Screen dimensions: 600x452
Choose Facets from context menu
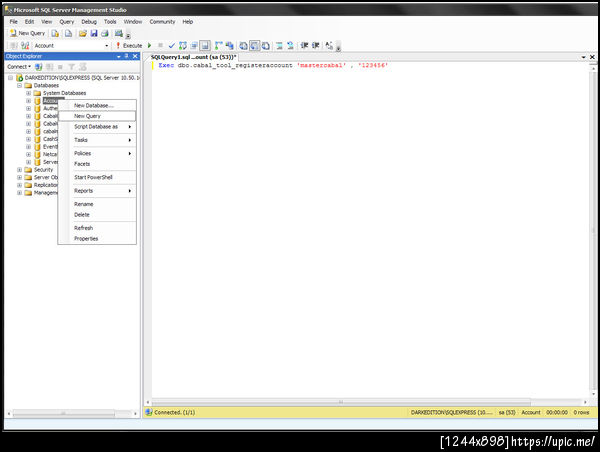click(x=97, y=164)
